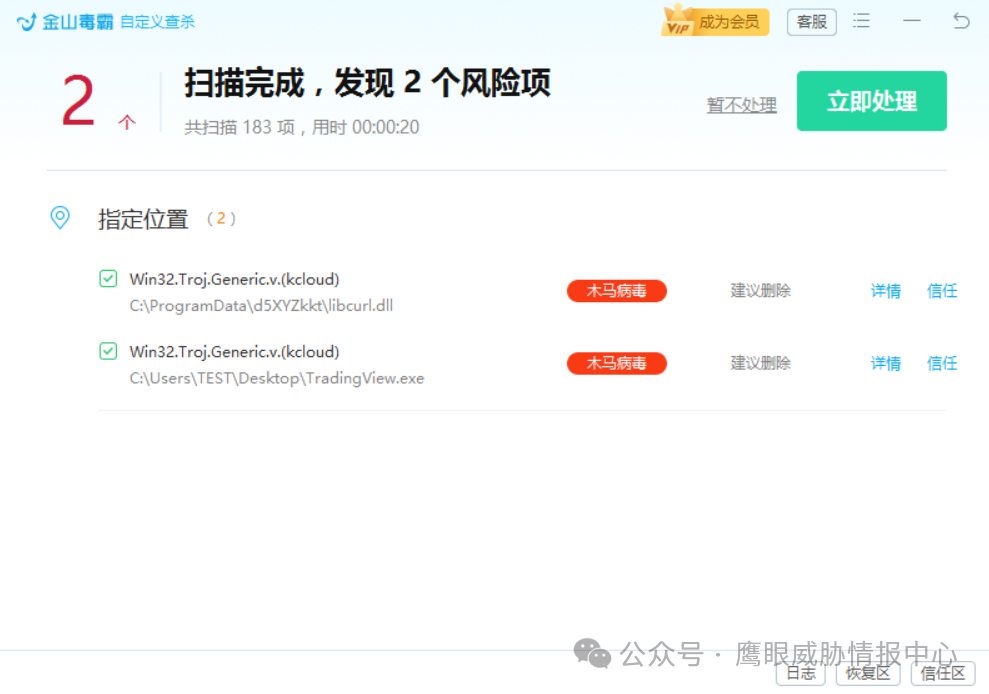Viewport: 989px width, 694px height.
Task: Open the 恢复区 button
Action: [868, 673]
